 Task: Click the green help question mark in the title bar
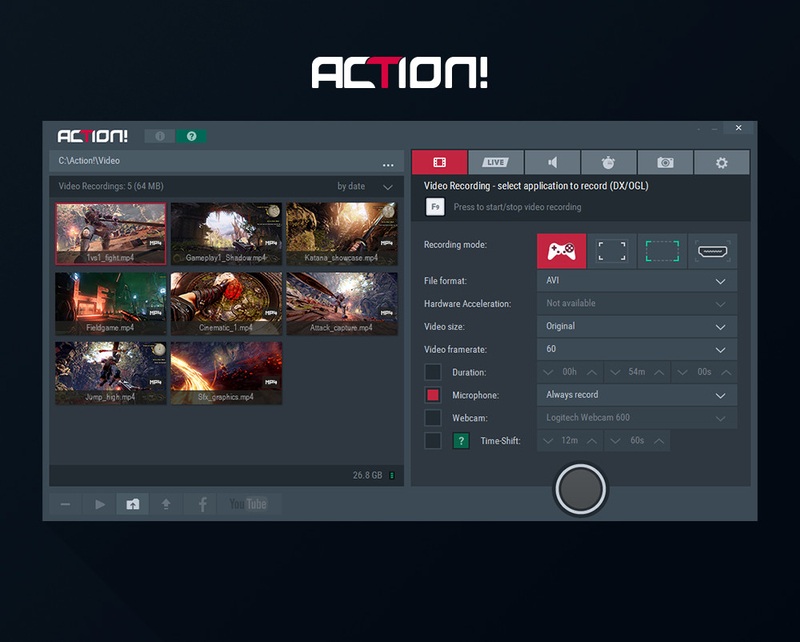191,136
